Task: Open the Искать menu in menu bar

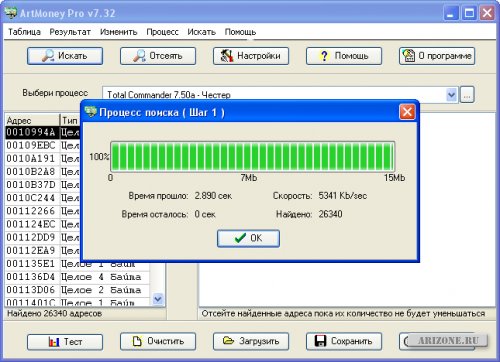Action: tap(201, 32)
